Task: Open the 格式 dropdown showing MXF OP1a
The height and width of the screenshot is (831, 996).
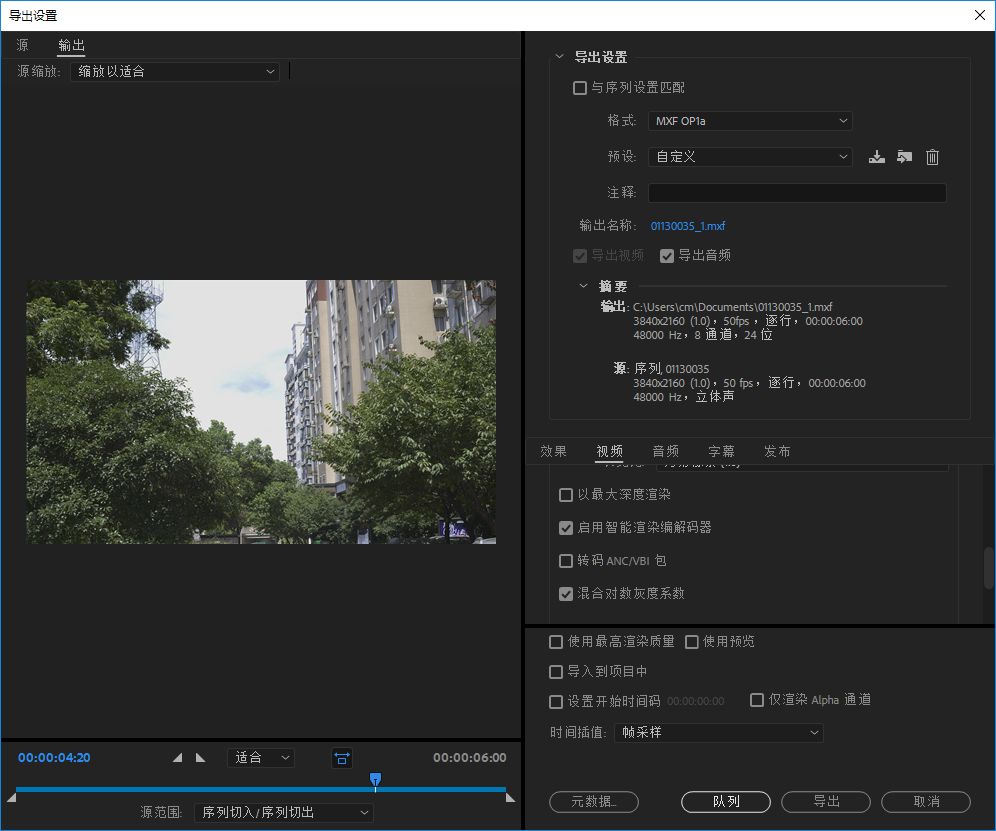Action: point(750,120)
